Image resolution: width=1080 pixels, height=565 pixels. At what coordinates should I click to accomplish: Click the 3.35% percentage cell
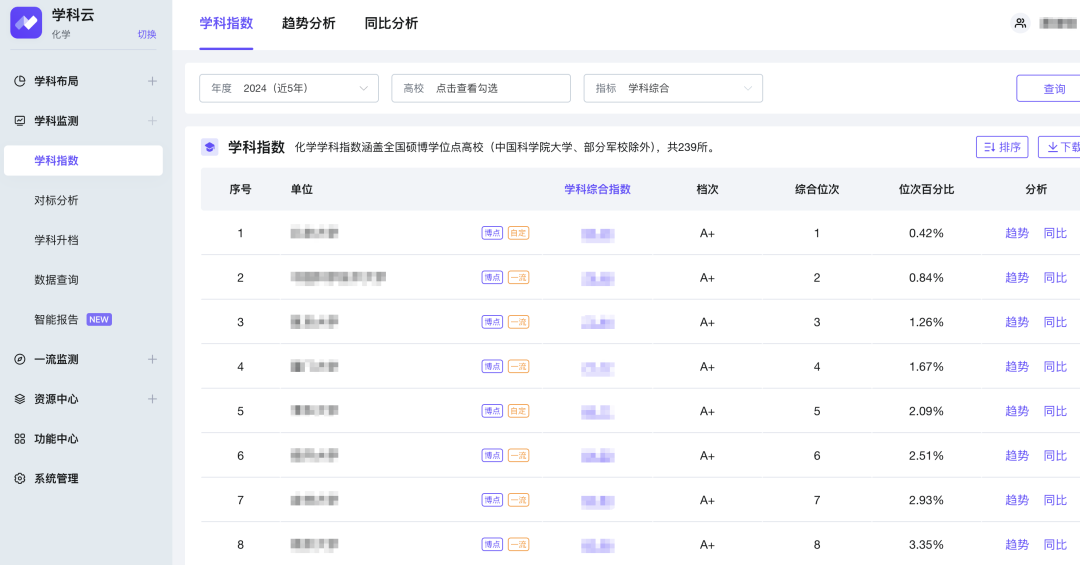point(926,544)
